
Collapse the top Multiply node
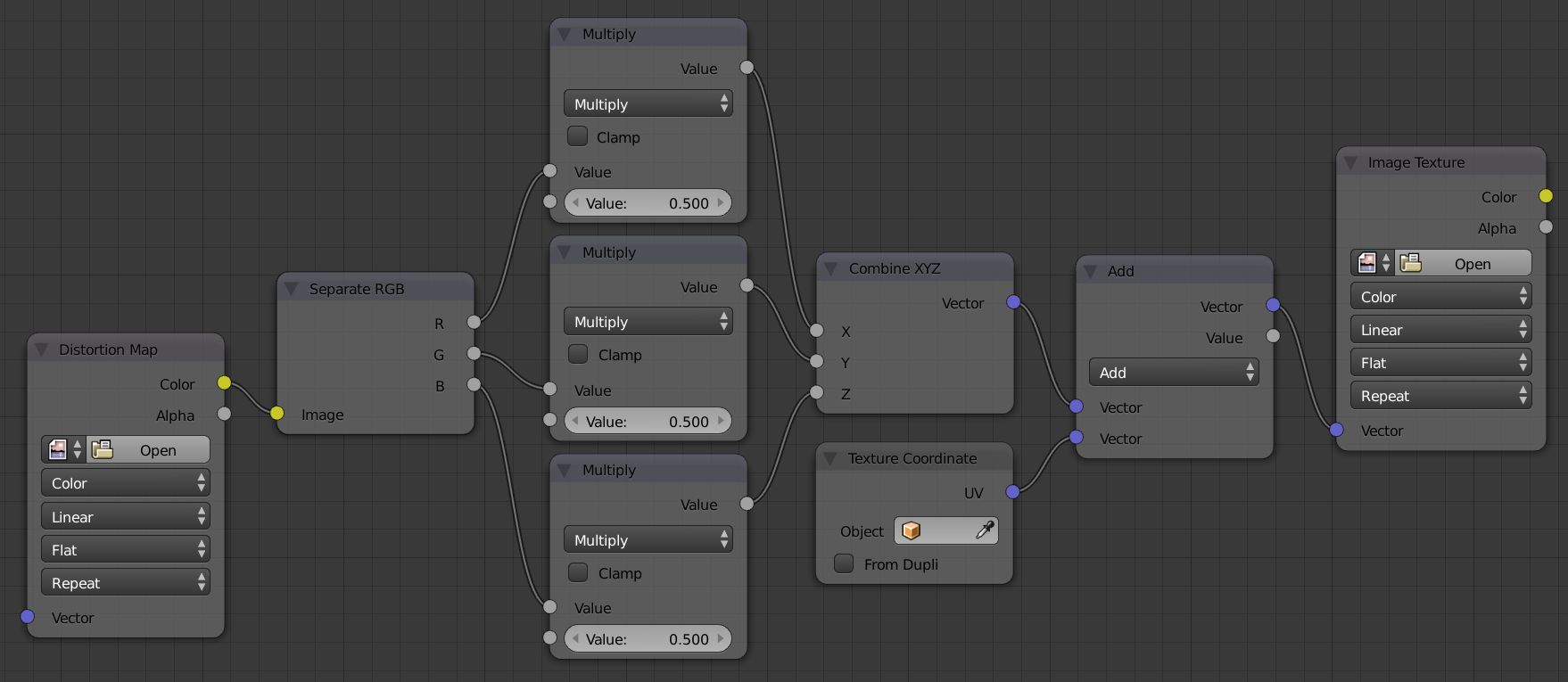coord(564,34)
